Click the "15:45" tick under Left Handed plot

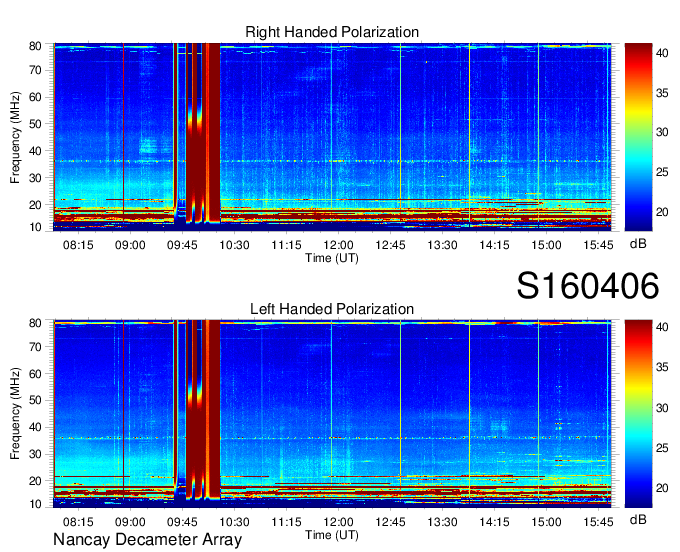coord(598,522)
